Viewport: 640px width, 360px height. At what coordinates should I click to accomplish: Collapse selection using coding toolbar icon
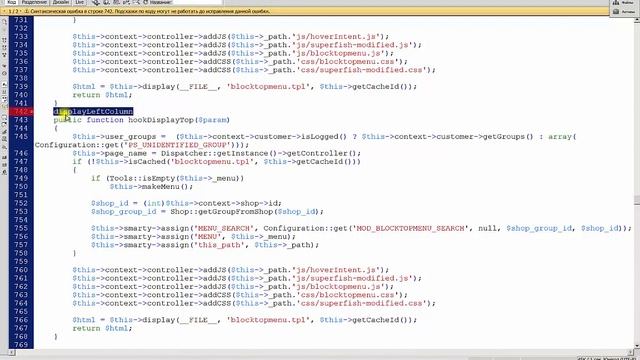pyautogui.click(x=4, y=48)
